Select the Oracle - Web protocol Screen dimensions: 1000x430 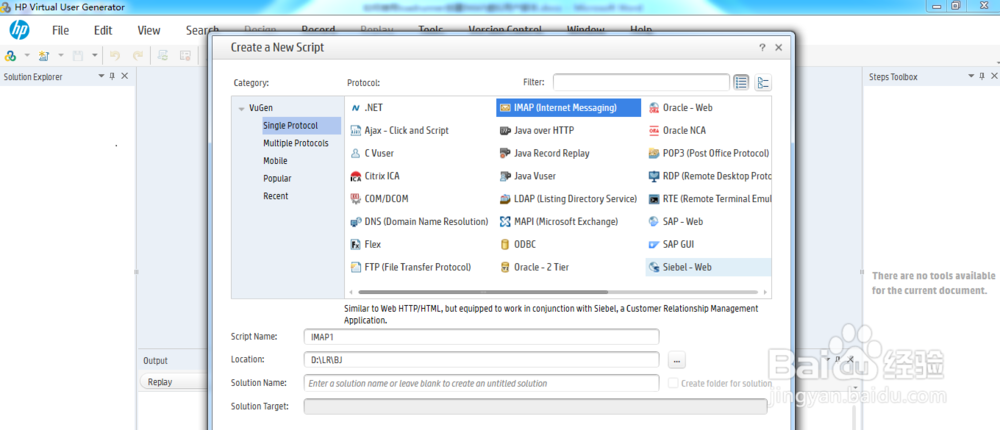[680, 108]
